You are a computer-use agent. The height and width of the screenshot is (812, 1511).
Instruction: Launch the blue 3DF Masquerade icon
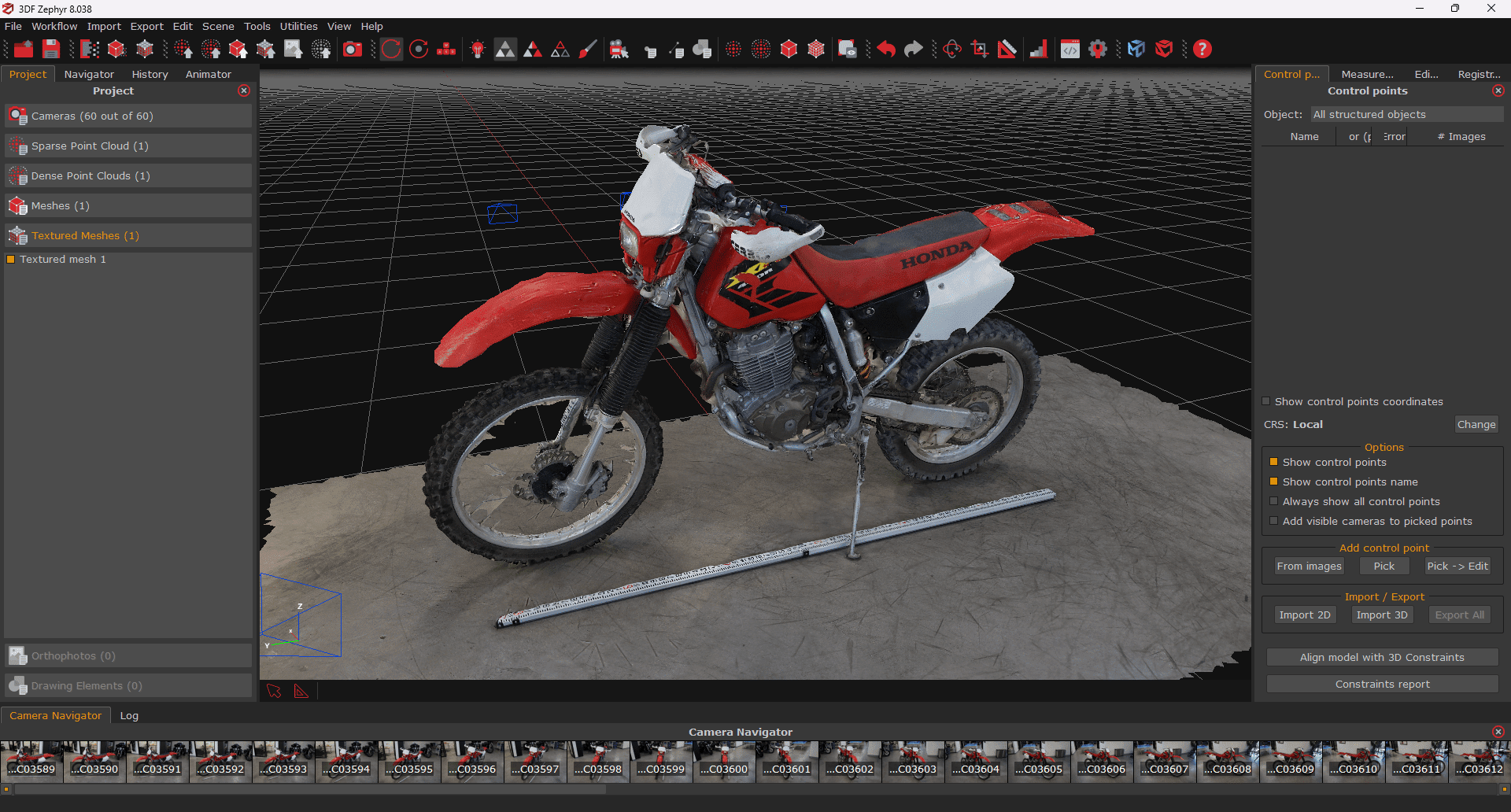pyautogui.click(x=1136, y=50)
